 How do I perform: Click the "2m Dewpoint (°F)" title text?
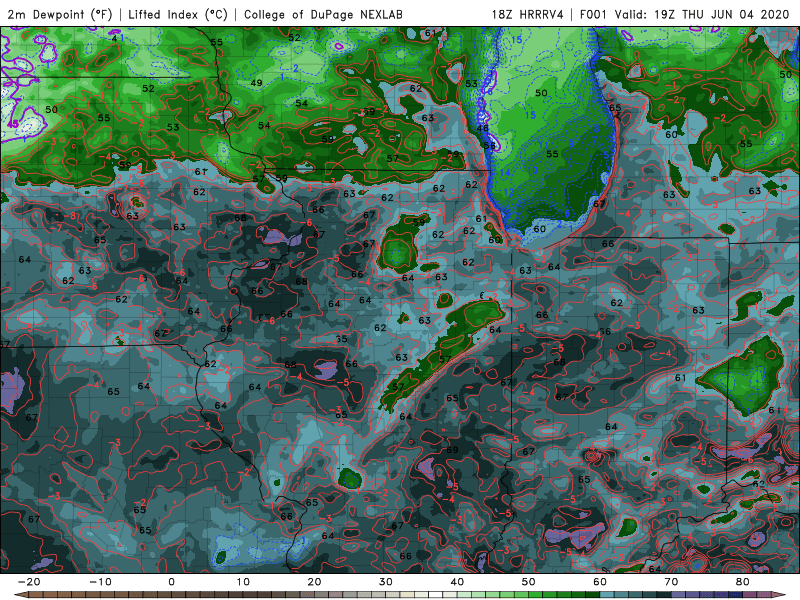click(x=60, y=15)
